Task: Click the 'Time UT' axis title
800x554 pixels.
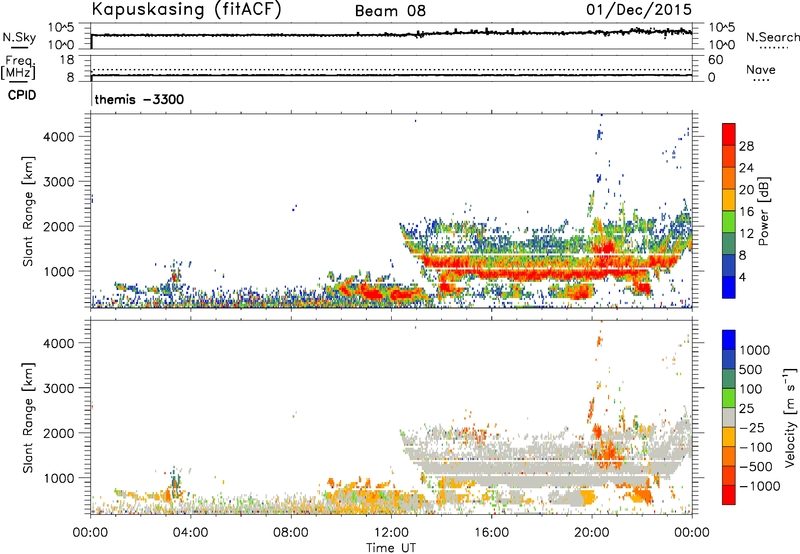Action: pyautogui.click(x=391, y=548)
